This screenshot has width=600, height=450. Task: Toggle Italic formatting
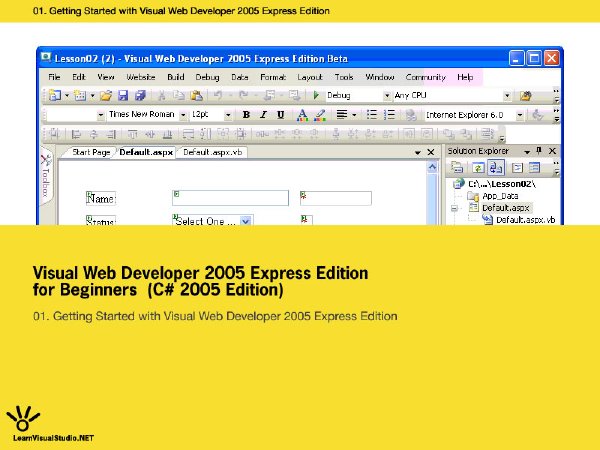click(x=263, y=115)
